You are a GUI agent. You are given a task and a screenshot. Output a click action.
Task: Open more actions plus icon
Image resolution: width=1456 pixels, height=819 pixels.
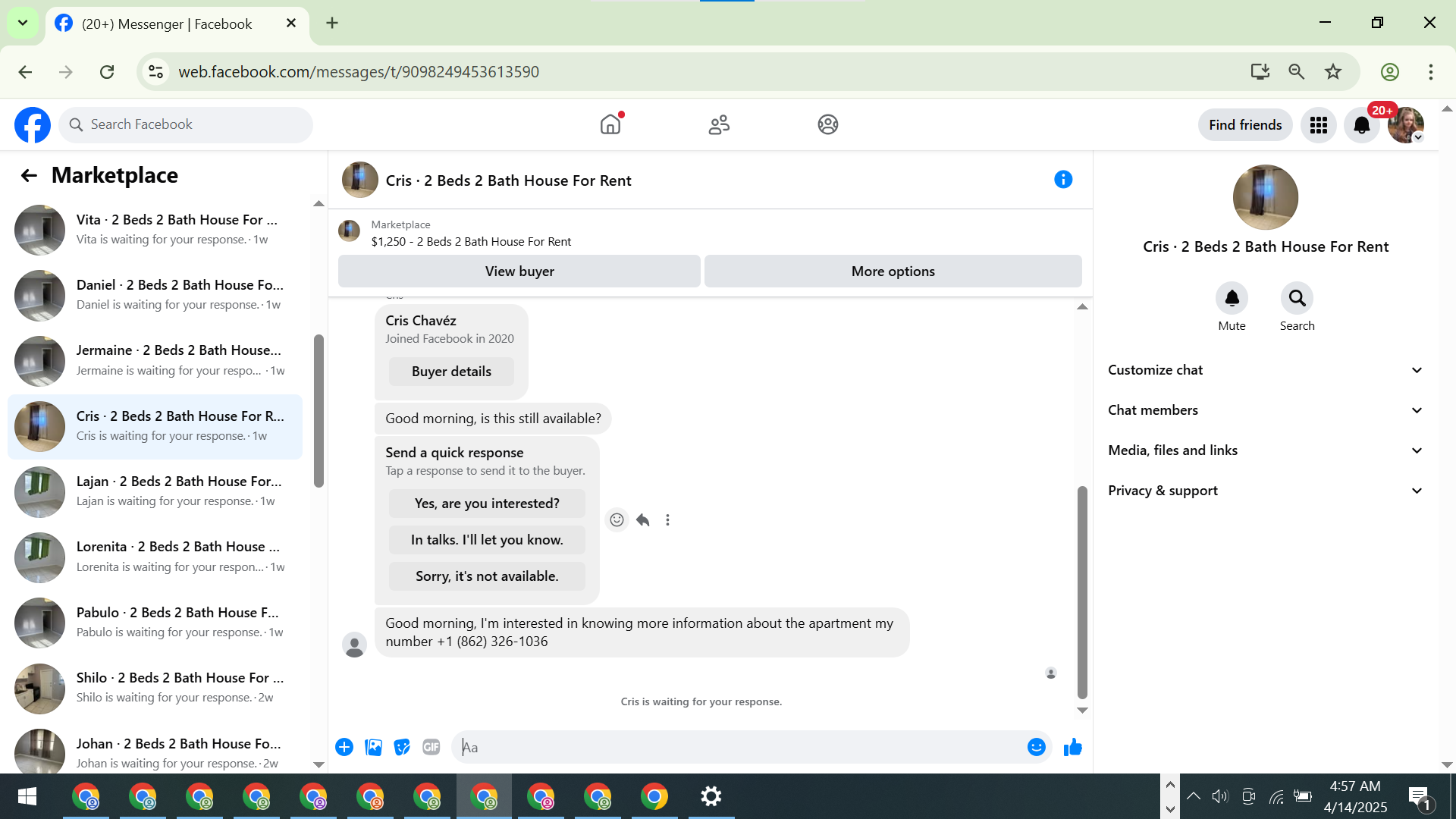[344, 748]
